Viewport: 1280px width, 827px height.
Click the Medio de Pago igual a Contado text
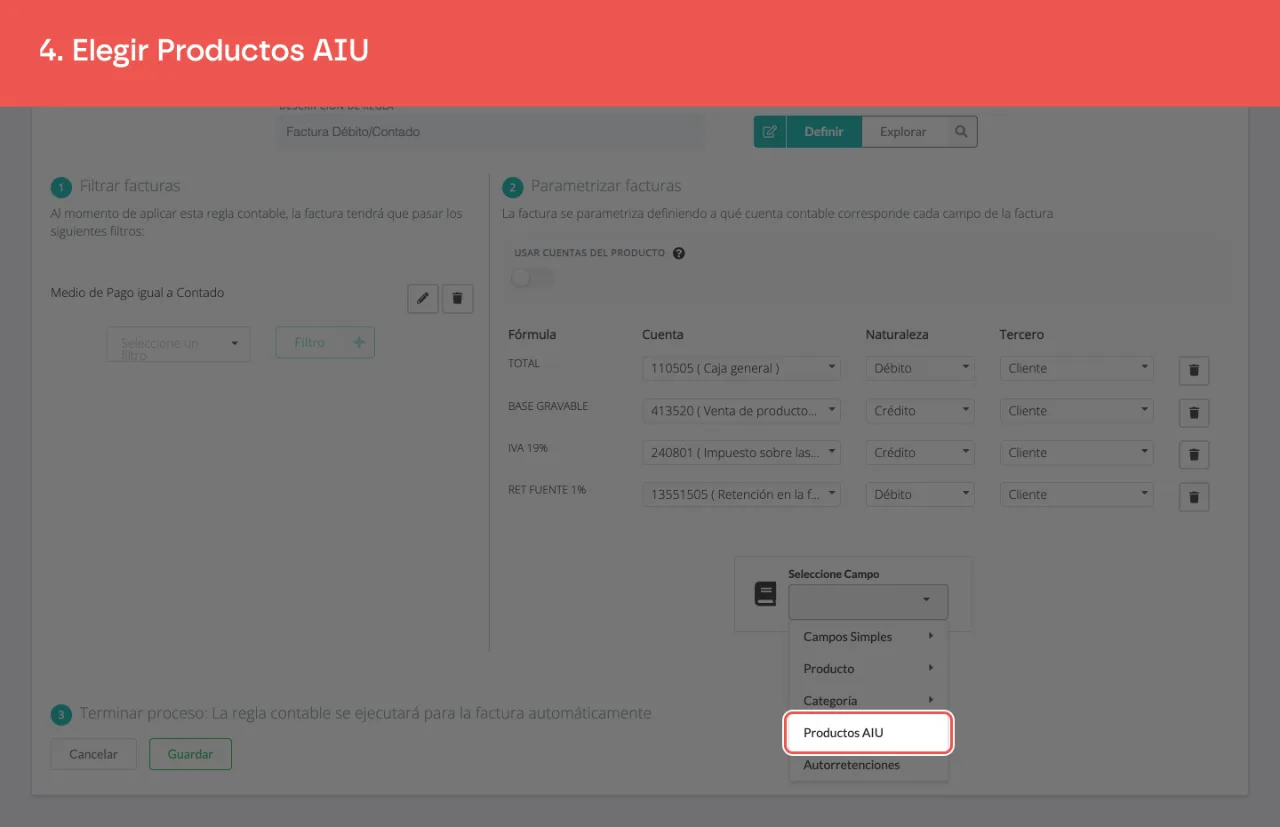(x=137, y=293)
